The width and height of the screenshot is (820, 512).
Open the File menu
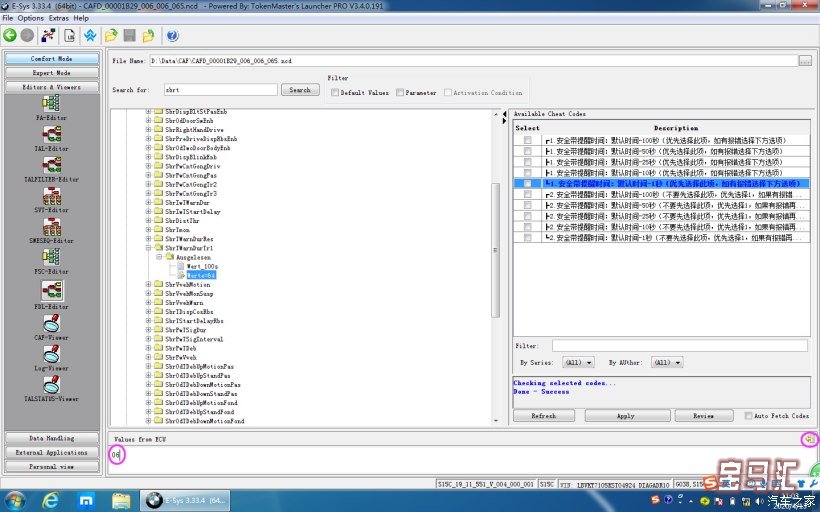8,18
